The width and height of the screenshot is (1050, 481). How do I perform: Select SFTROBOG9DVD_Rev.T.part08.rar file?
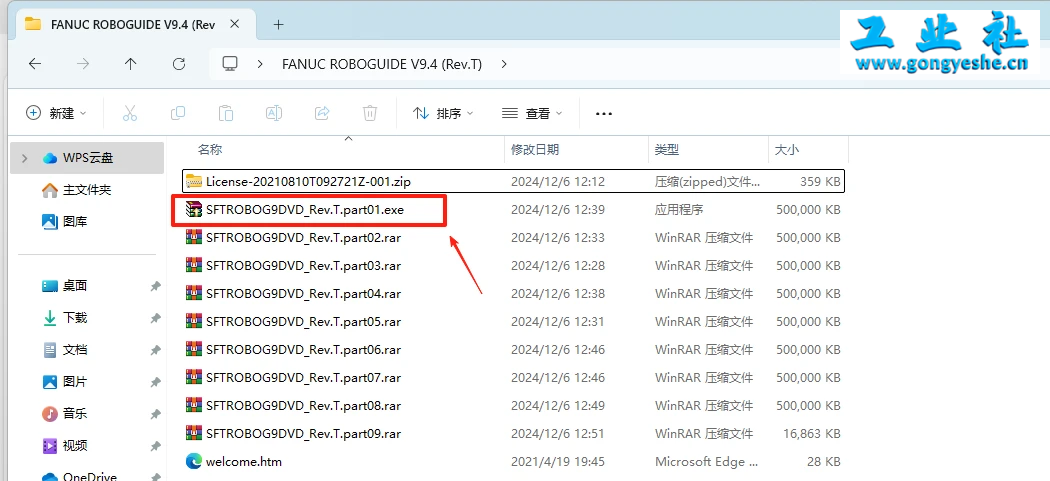[514, 405]
